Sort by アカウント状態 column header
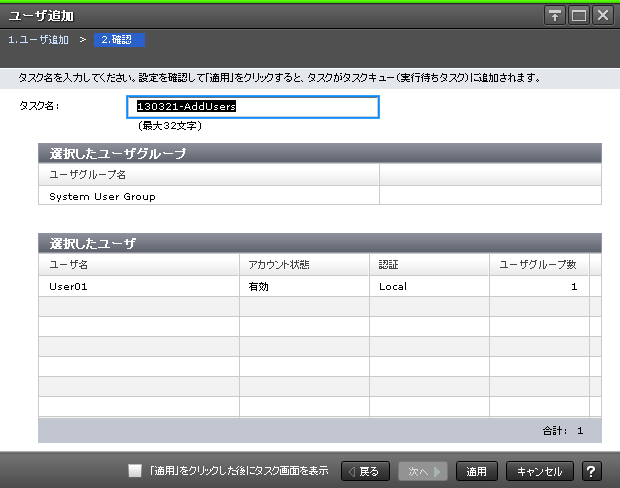This screenshot has width=620, height=488. point(304,265)
